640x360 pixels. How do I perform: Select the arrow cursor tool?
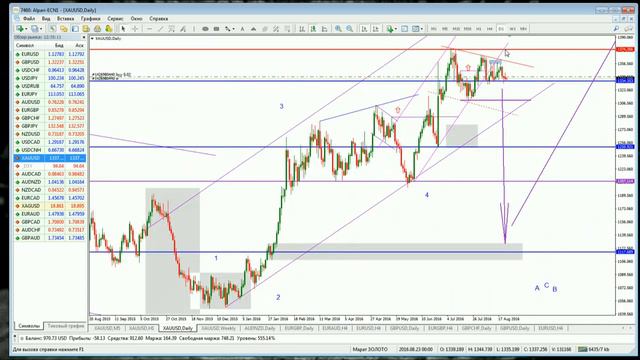coord(123,29)
